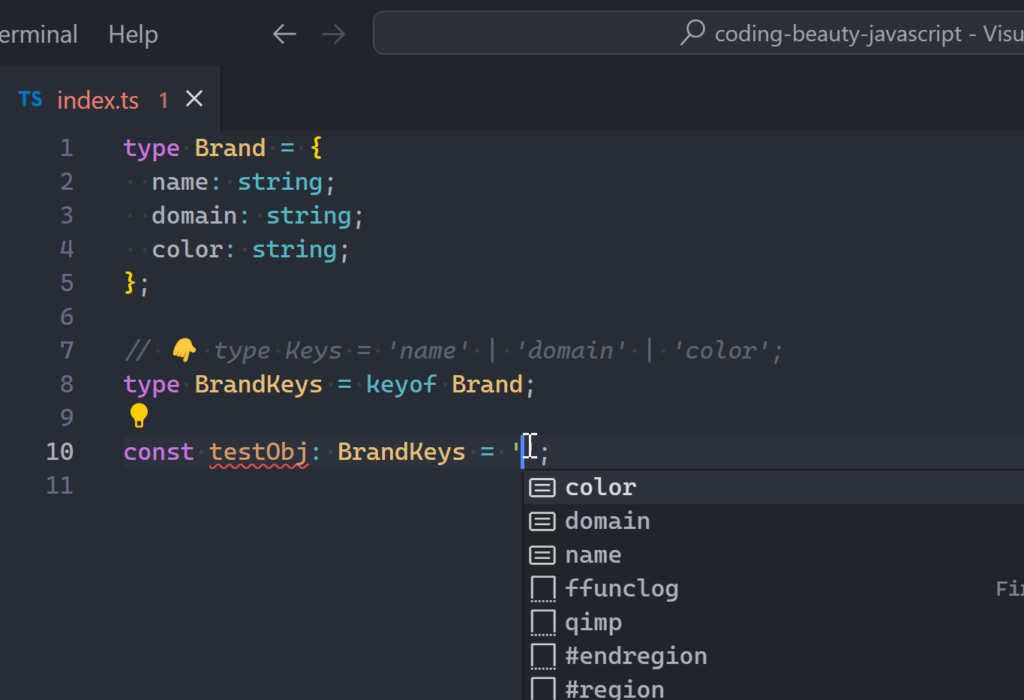This screenshot has height=700, width=1024.
Task: Click the error count badge on tab
Action: click(x=163, y=100)
